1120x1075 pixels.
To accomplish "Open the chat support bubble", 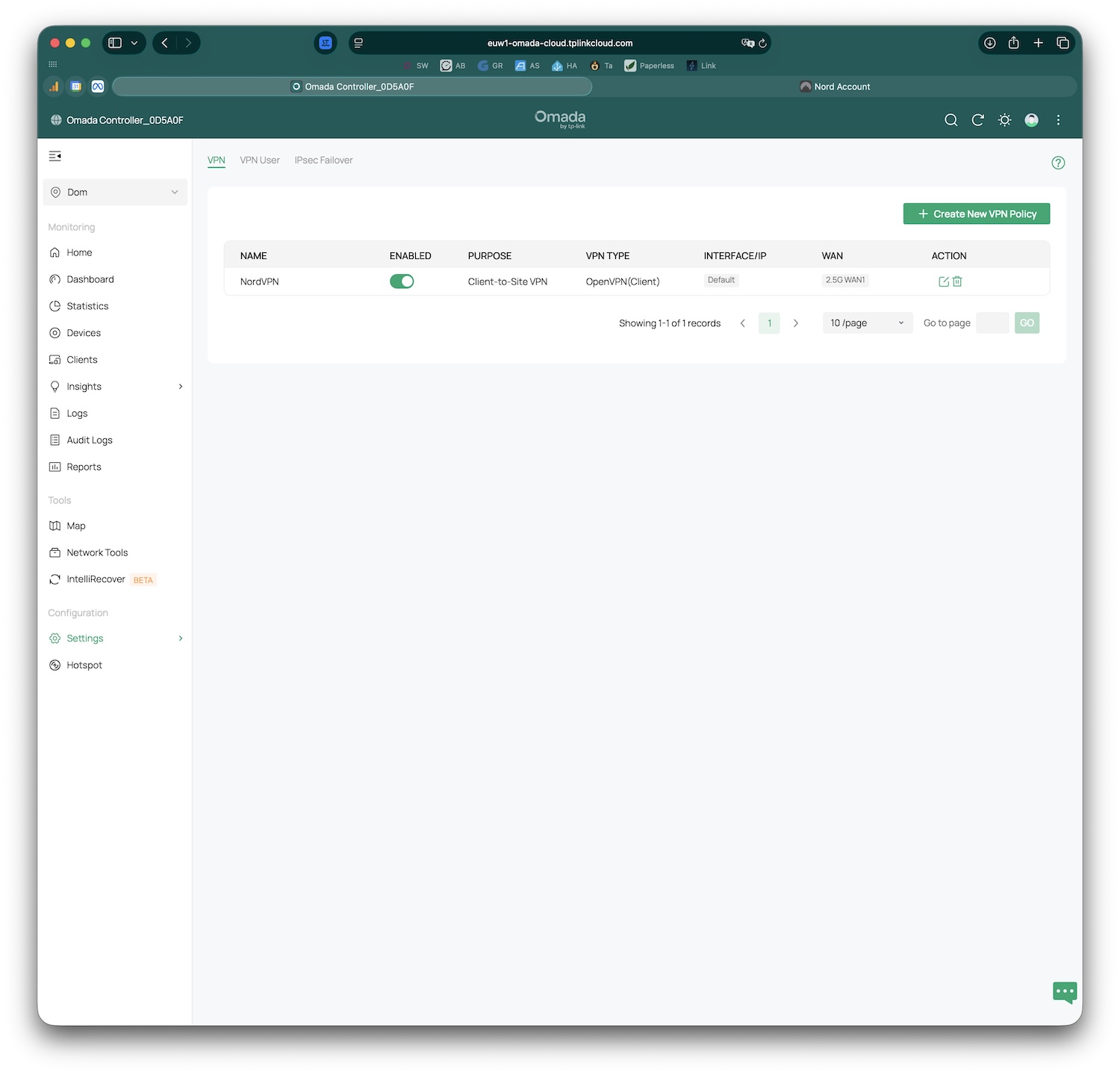I will [x=1064, y=992].
